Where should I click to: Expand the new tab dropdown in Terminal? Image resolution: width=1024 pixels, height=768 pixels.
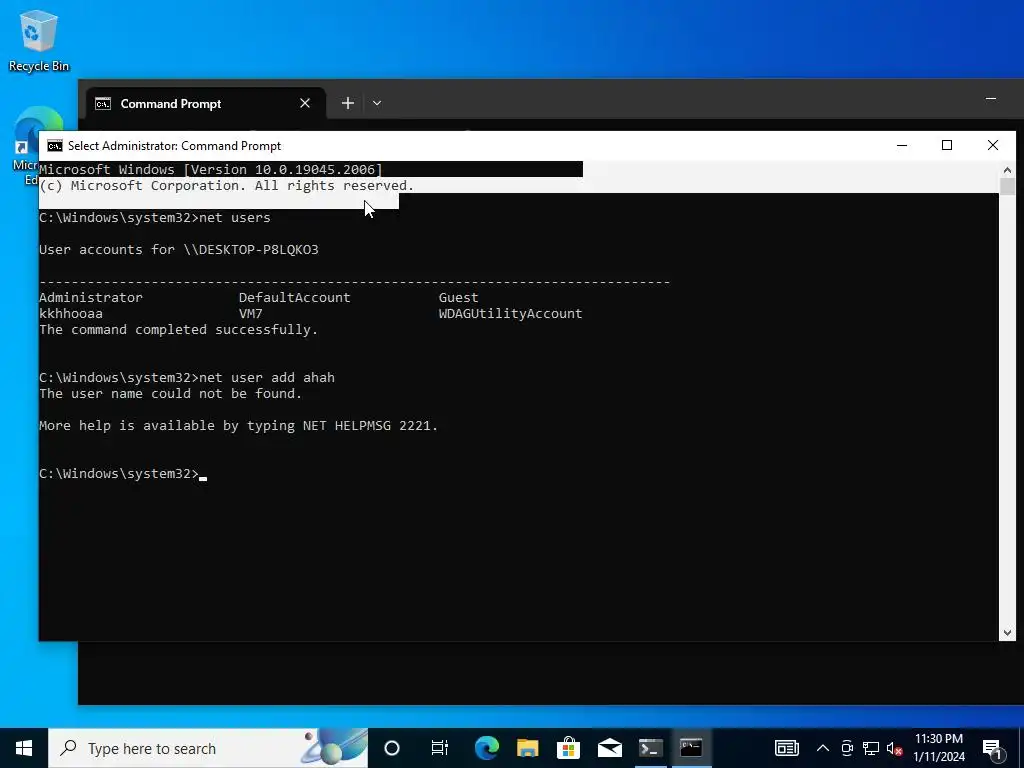(377, 103)
